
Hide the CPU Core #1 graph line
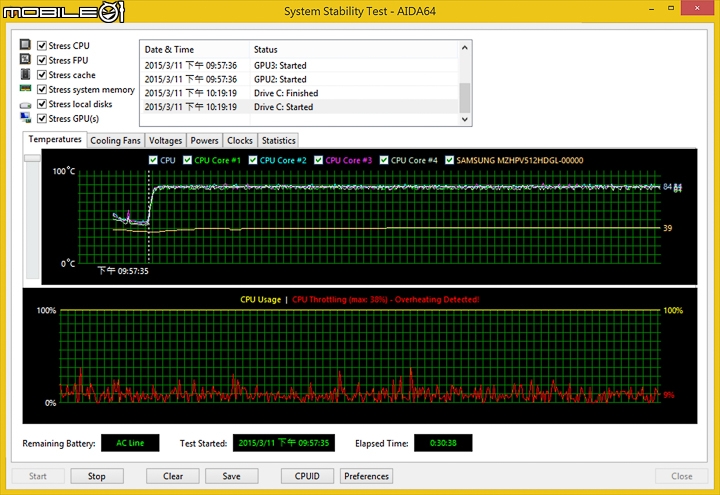point(187,160)
